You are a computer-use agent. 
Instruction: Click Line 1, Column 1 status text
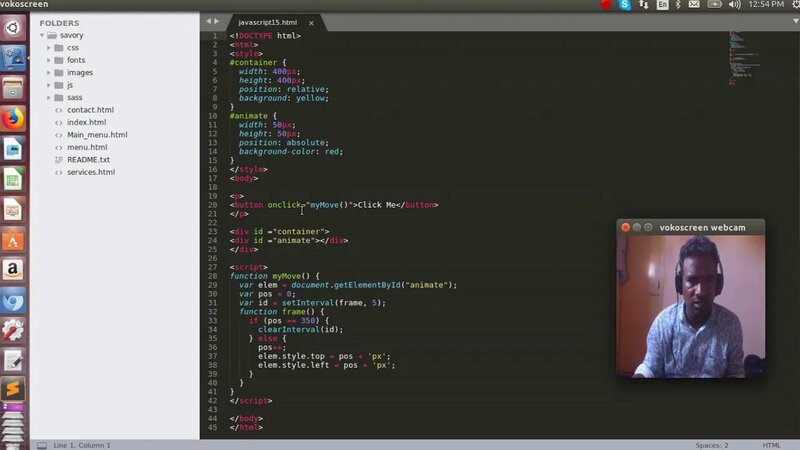click(x=82, y=445)
